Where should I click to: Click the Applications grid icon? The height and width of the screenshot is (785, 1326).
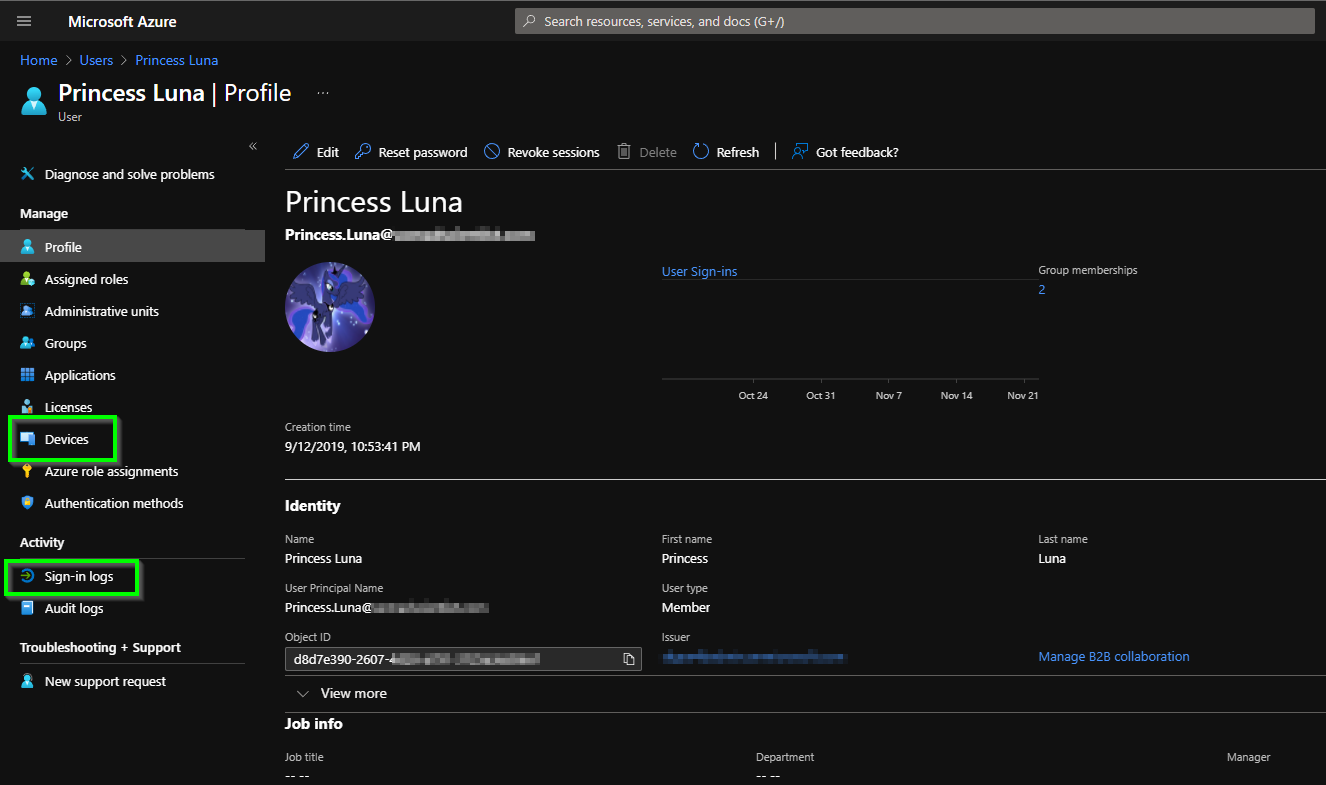tap(28, 375)
